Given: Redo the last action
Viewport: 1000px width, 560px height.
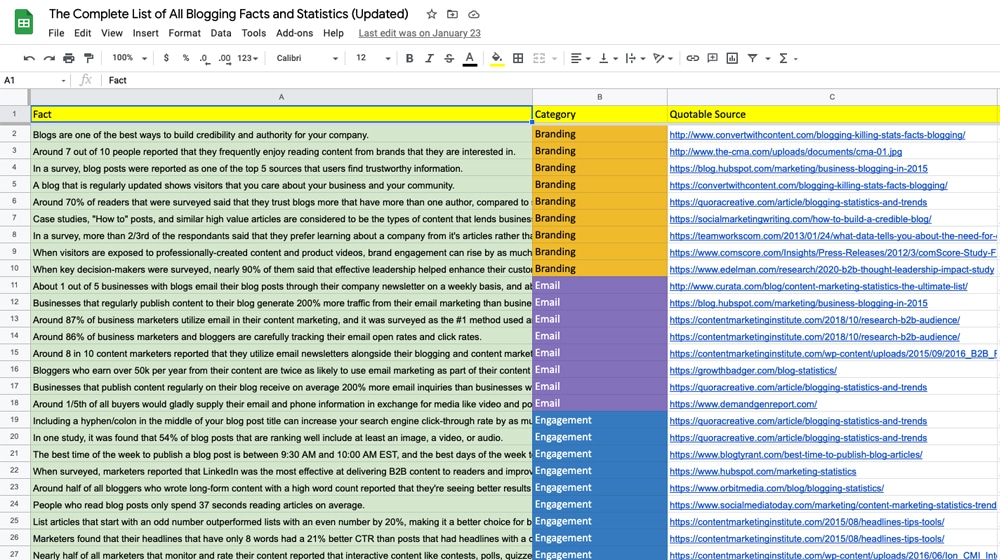Looking at the screenshot, I should (48, 58).
